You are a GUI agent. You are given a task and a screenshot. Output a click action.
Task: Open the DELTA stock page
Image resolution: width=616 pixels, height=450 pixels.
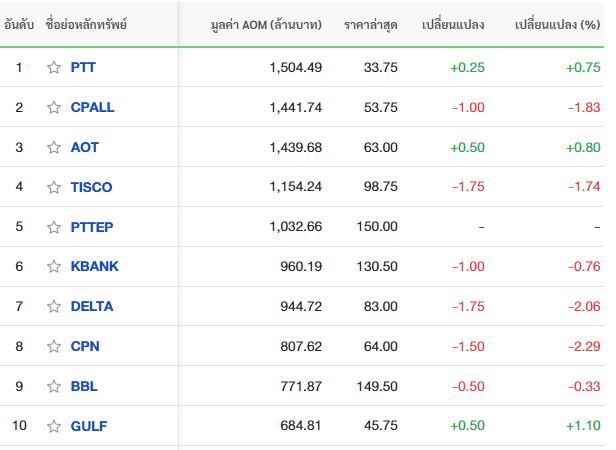pos(92,306)
